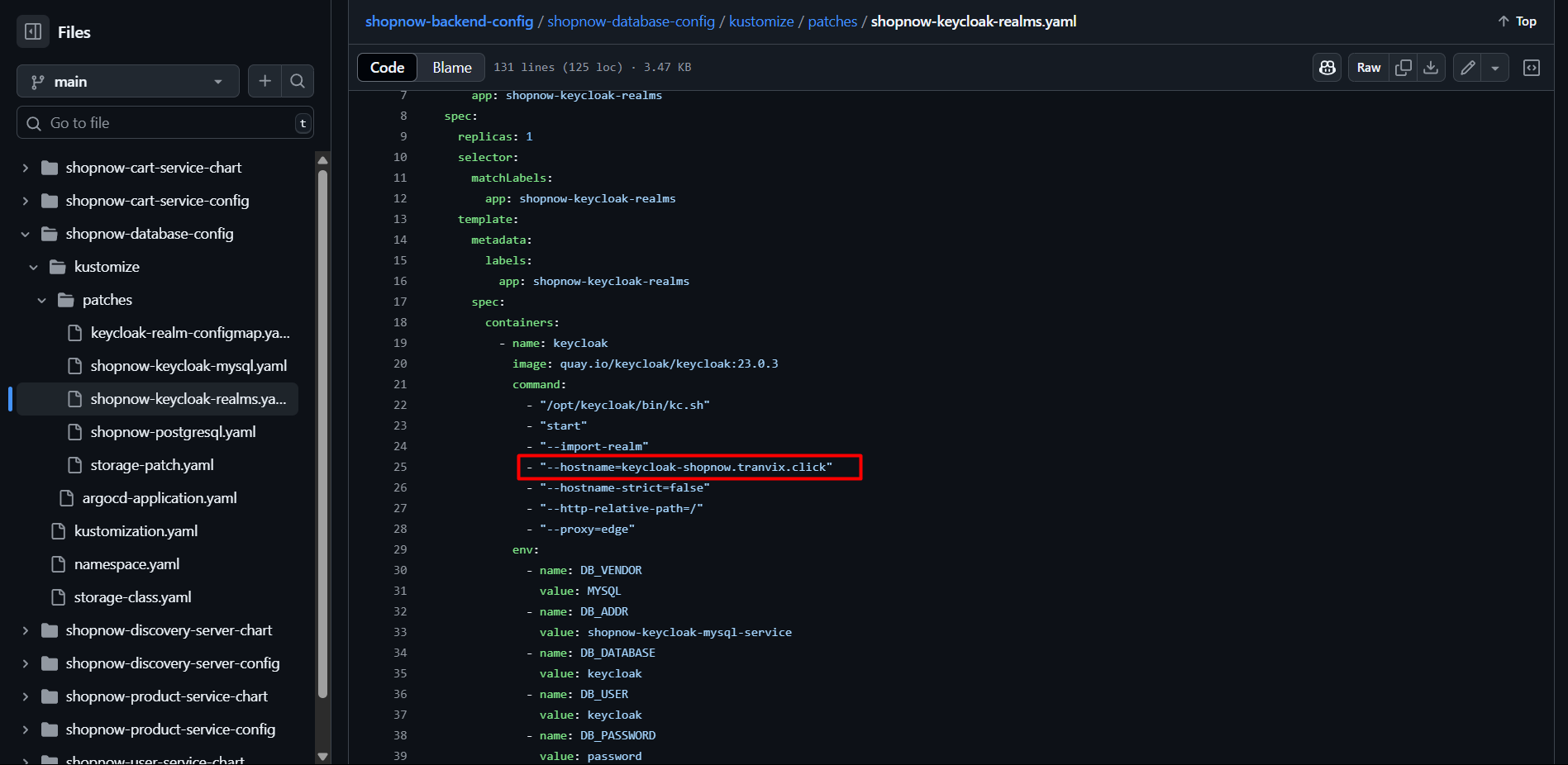
Task: Open shopnow-postgresql.yaml file
Action: (x=173, y=432)
